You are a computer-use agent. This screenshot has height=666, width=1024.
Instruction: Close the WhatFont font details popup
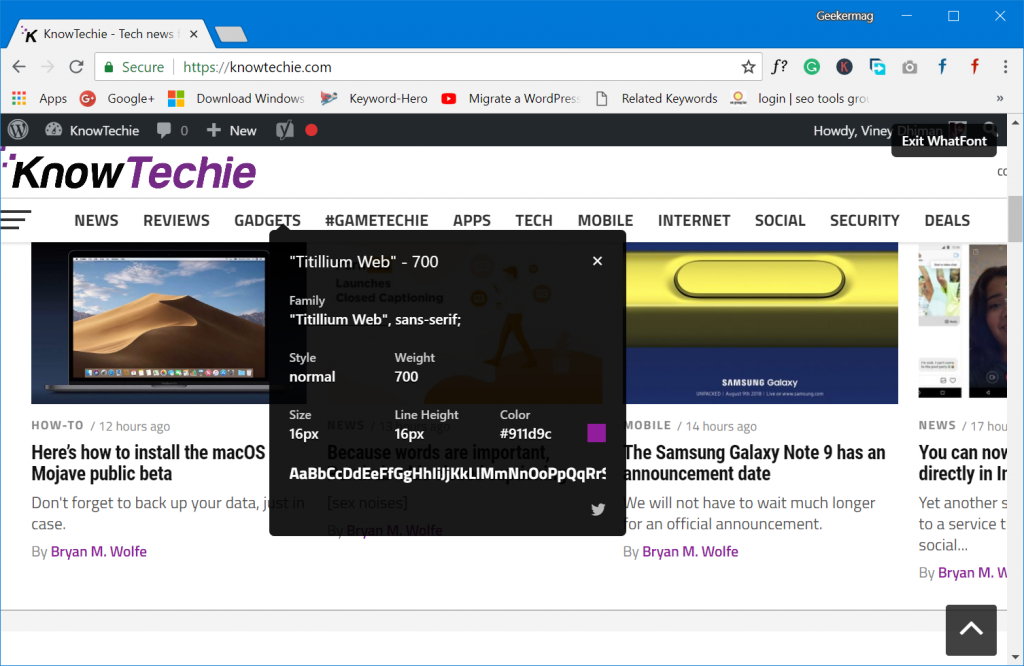pos(597,261)
